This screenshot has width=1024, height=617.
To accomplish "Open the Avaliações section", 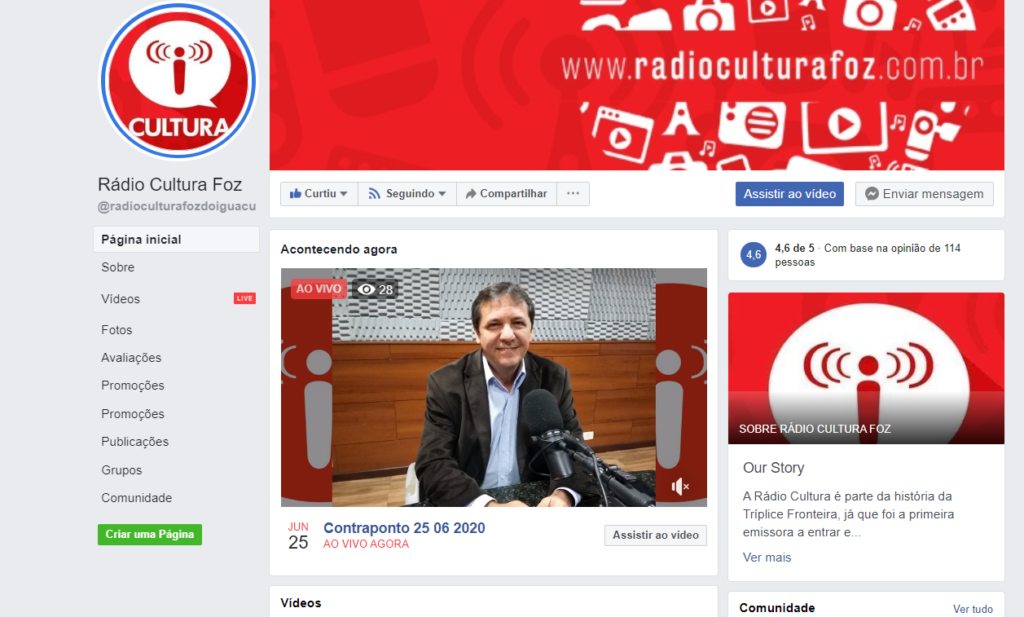I will tap(131, 358).
